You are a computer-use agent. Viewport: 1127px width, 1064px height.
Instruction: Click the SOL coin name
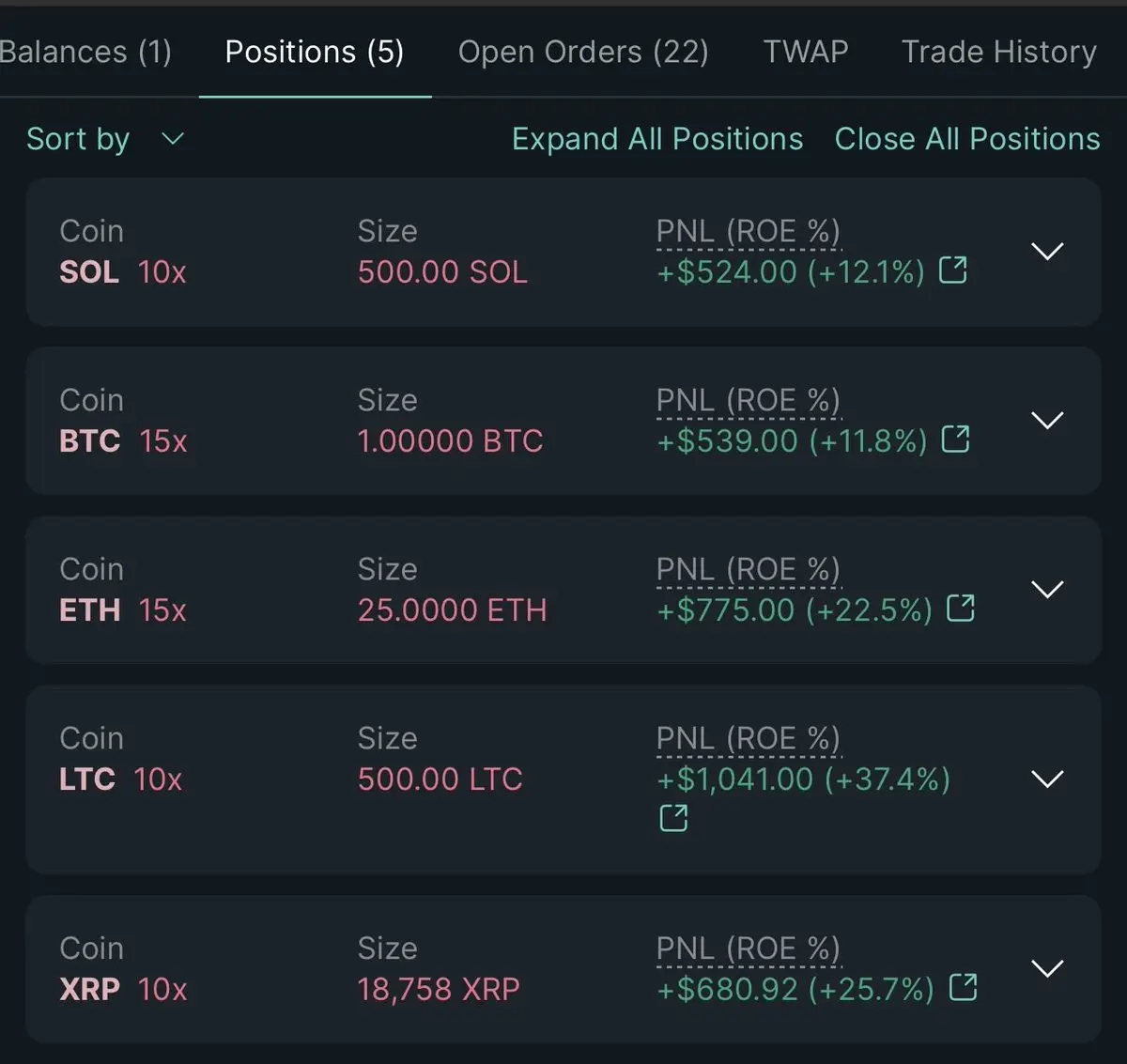[x=89, y=272]
